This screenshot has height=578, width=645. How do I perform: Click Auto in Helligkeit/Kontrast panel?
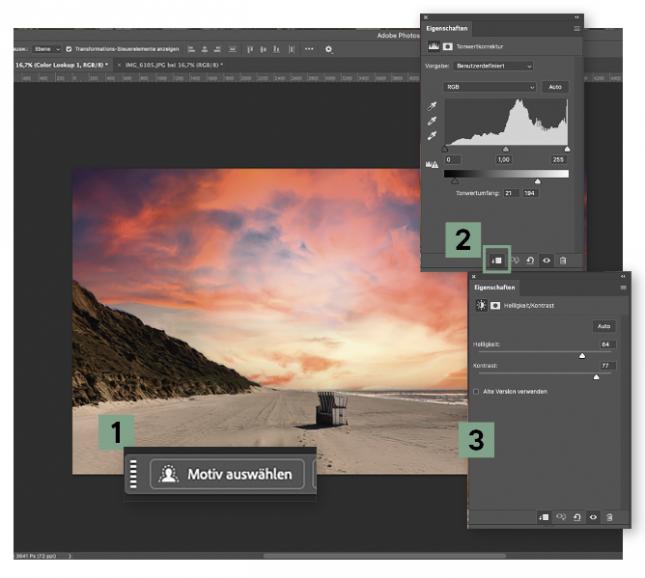click(603, 327)
